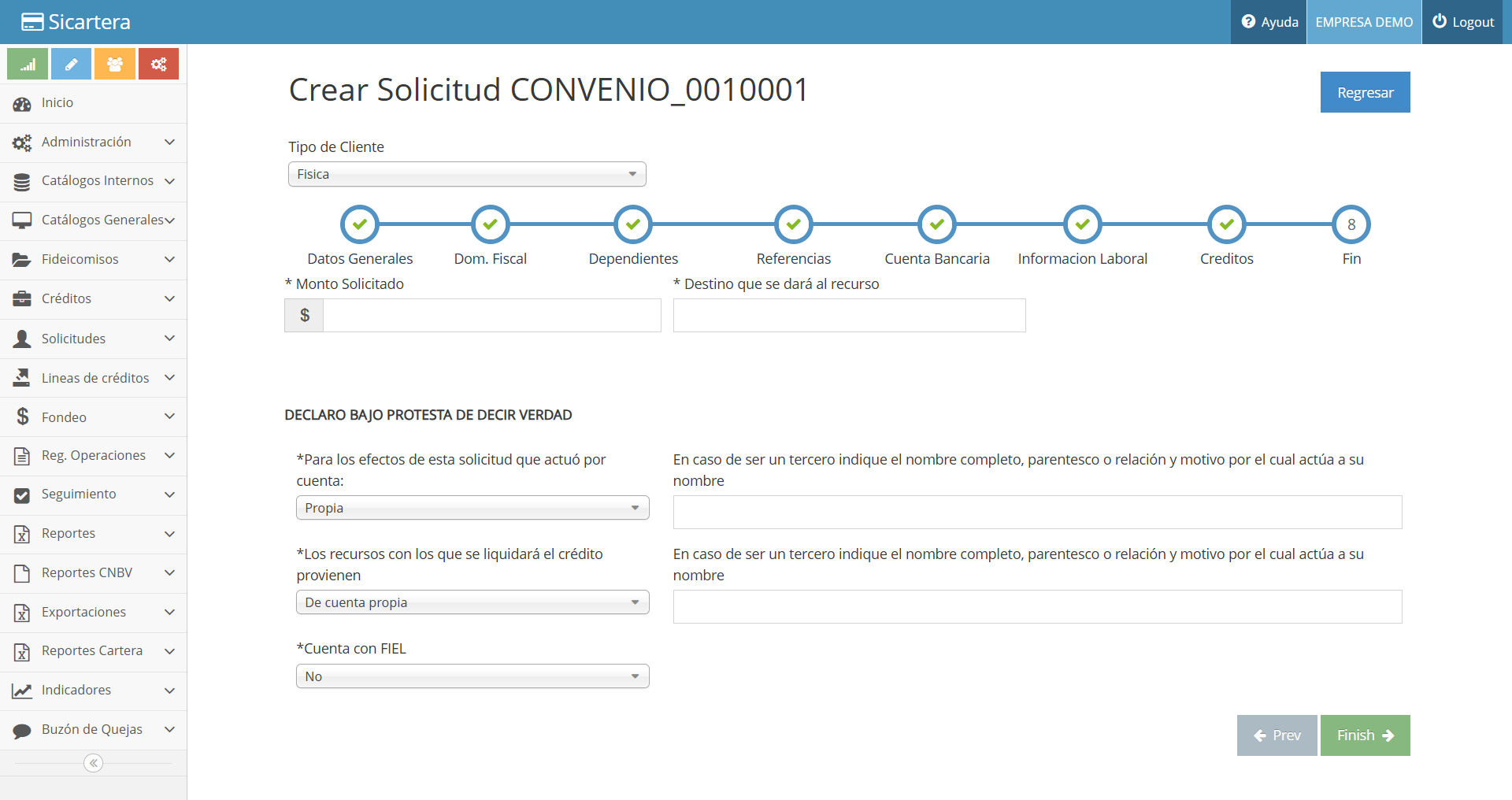The image size is (1512, 800).
Task: Expand the Créditos chevron
Action: (169, 298)
